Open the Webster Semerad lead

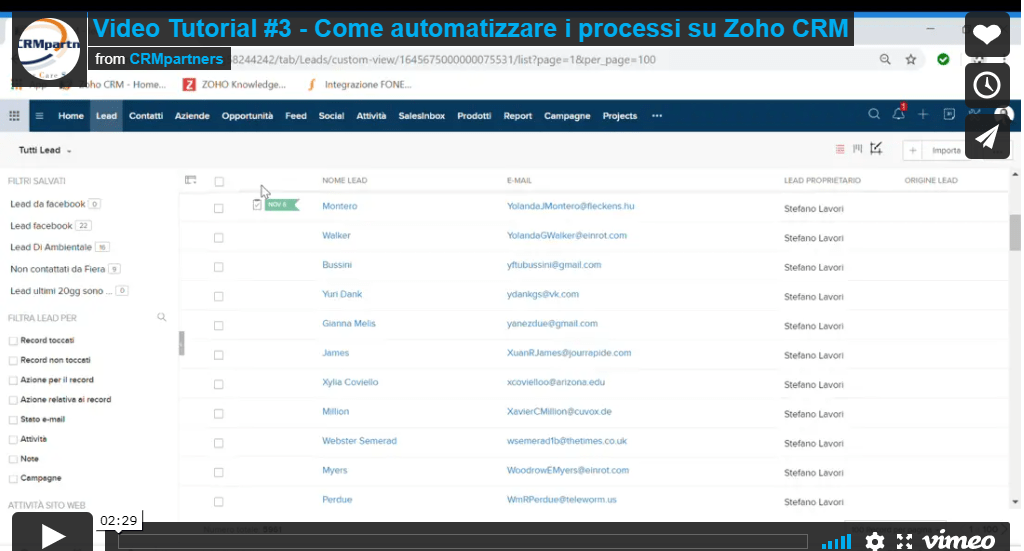point(359,441)
